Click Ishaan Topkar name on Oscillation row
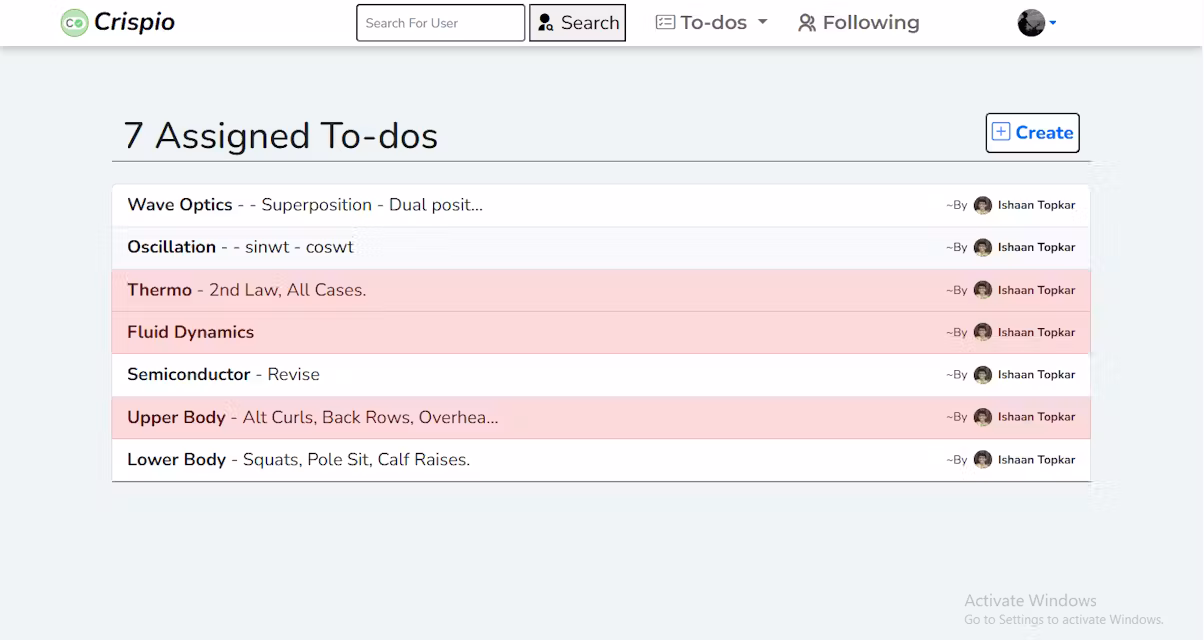This screenshot has height=640, width=1204. [x=1036, y=247]
